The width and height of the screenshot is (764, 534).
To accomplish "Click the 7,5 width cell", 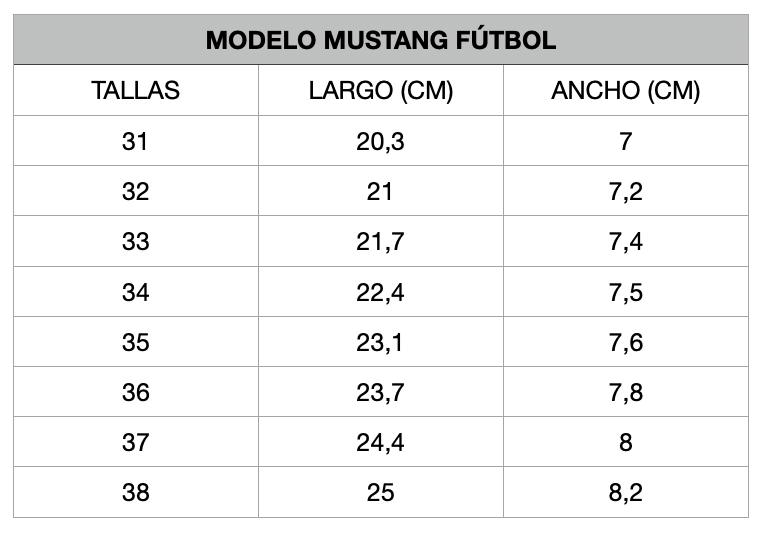I will point(625,292).
